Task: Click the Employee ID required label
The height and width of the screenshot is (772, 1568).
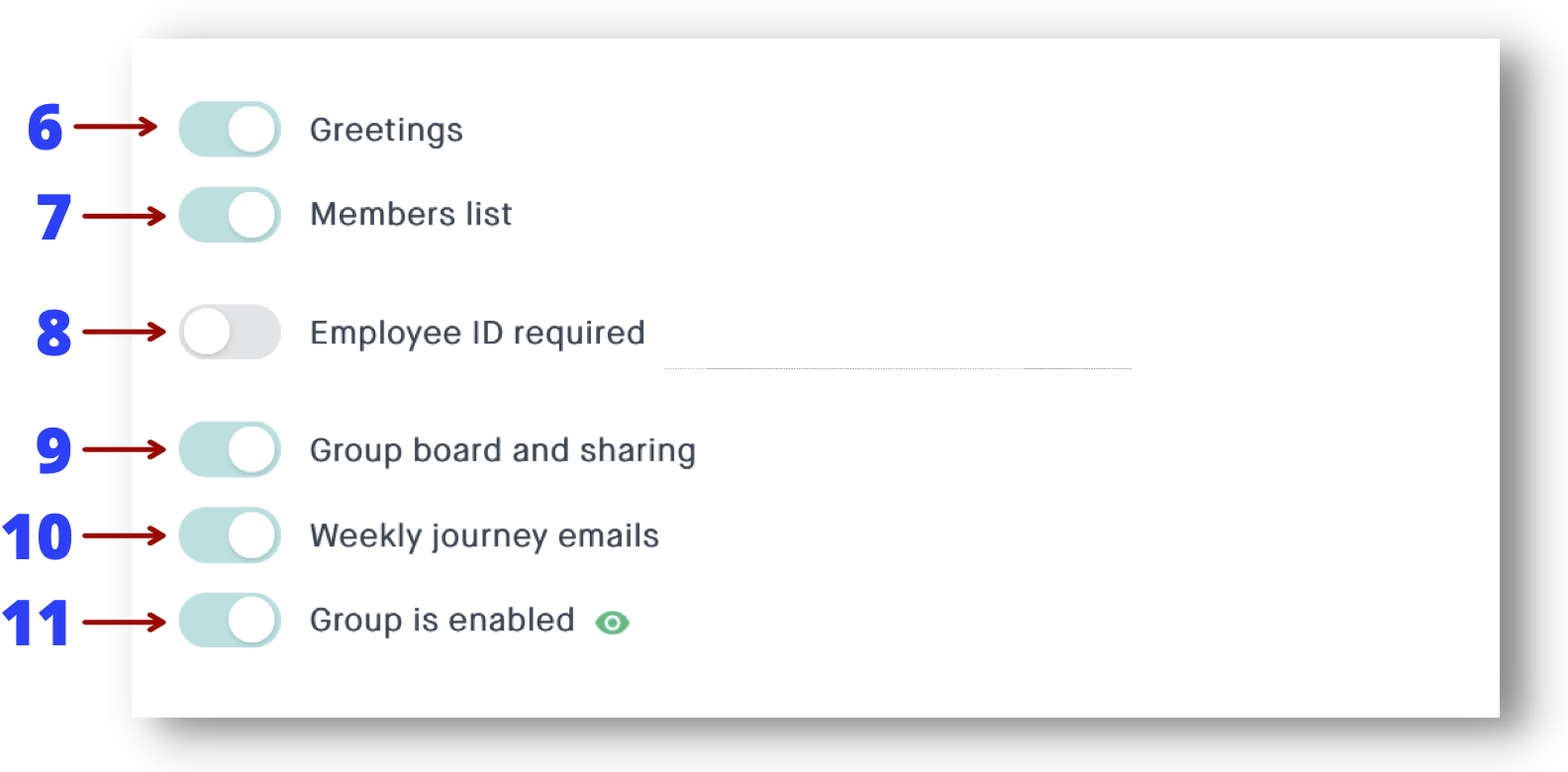Action: (477, 334)
